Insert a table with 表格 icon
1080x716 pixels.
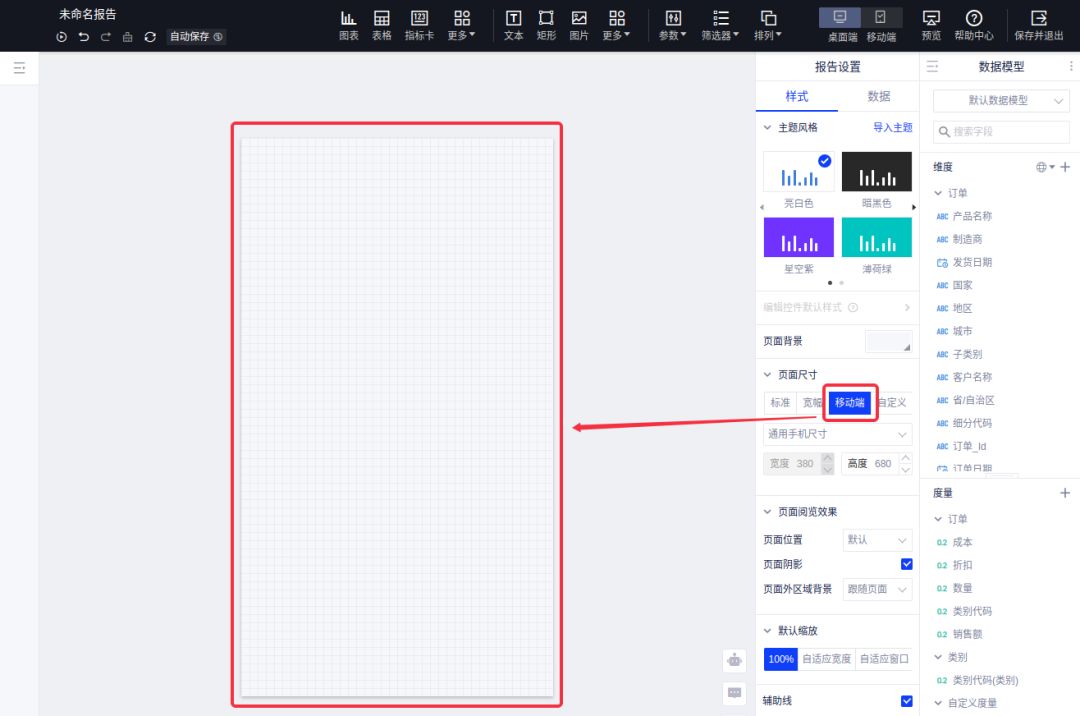coord(382,25)
